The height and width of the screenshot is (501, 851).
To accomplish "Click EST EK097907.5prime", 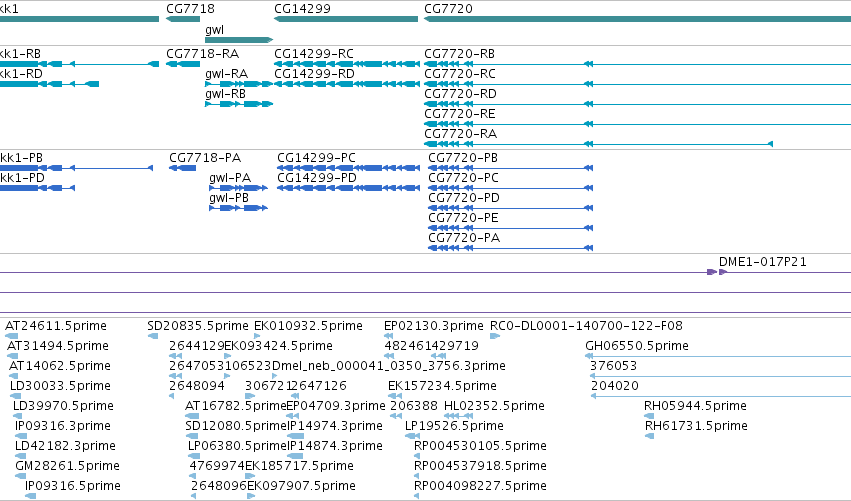I will coord(301,487).
